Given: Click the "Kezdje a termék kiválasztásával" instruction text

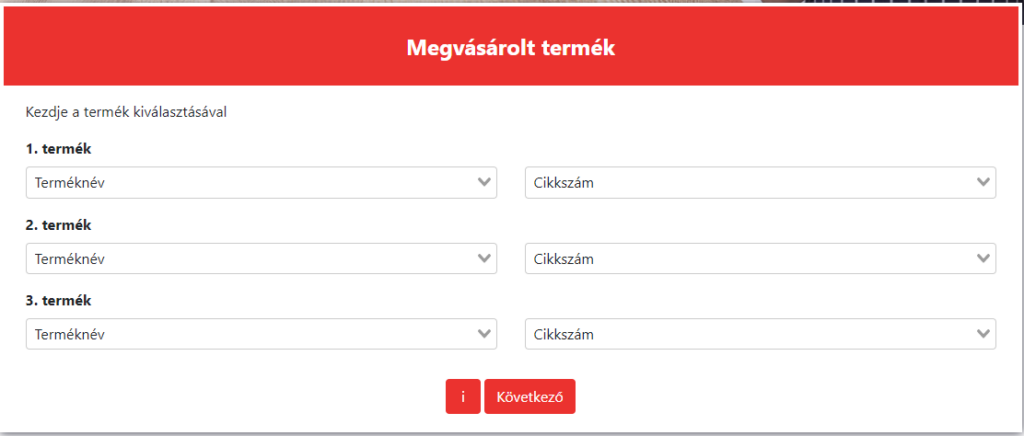Looking at the screenshot, I should point(126,112).
